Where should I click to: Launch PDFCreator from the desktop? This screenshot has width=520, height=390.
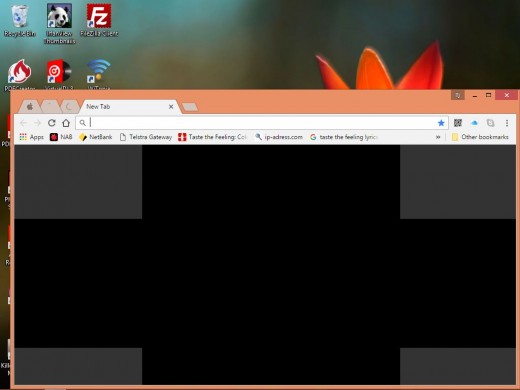tap(20, 74)
